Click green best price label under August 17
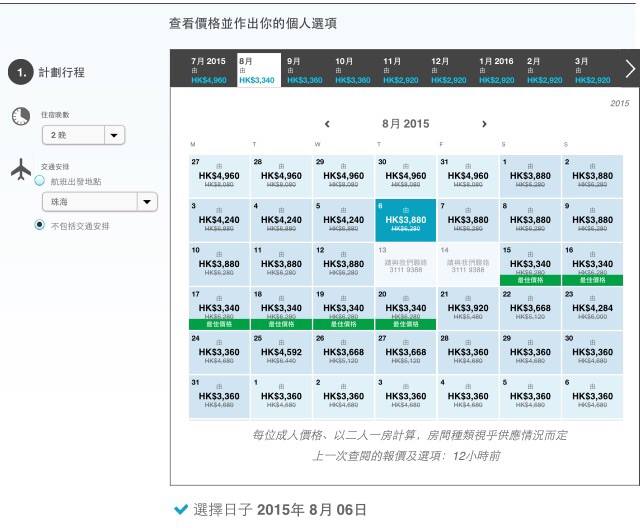The width and height of the screenshot is (640, 528). (x=218, y=324)
